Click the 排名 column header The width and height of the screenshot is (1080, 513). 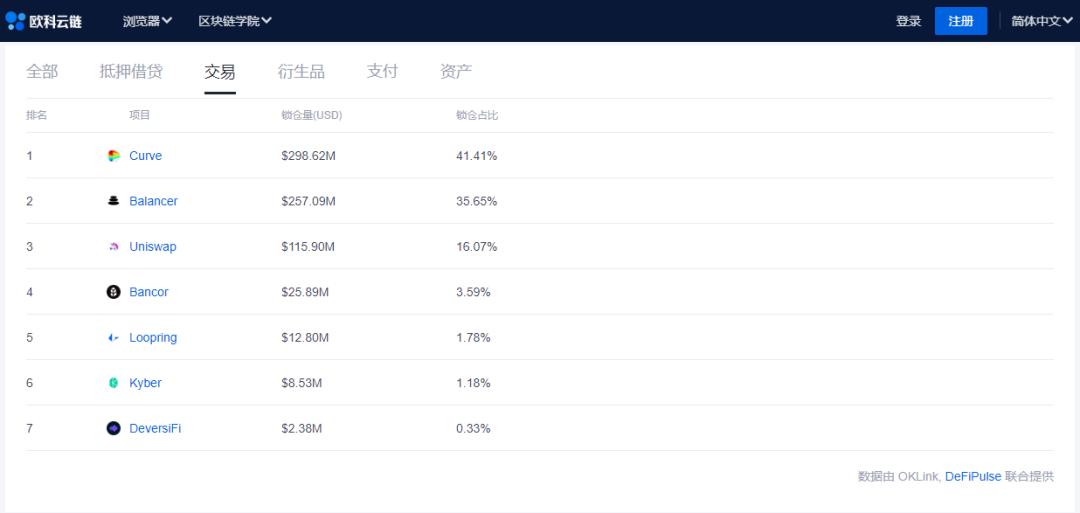(37, 115)
